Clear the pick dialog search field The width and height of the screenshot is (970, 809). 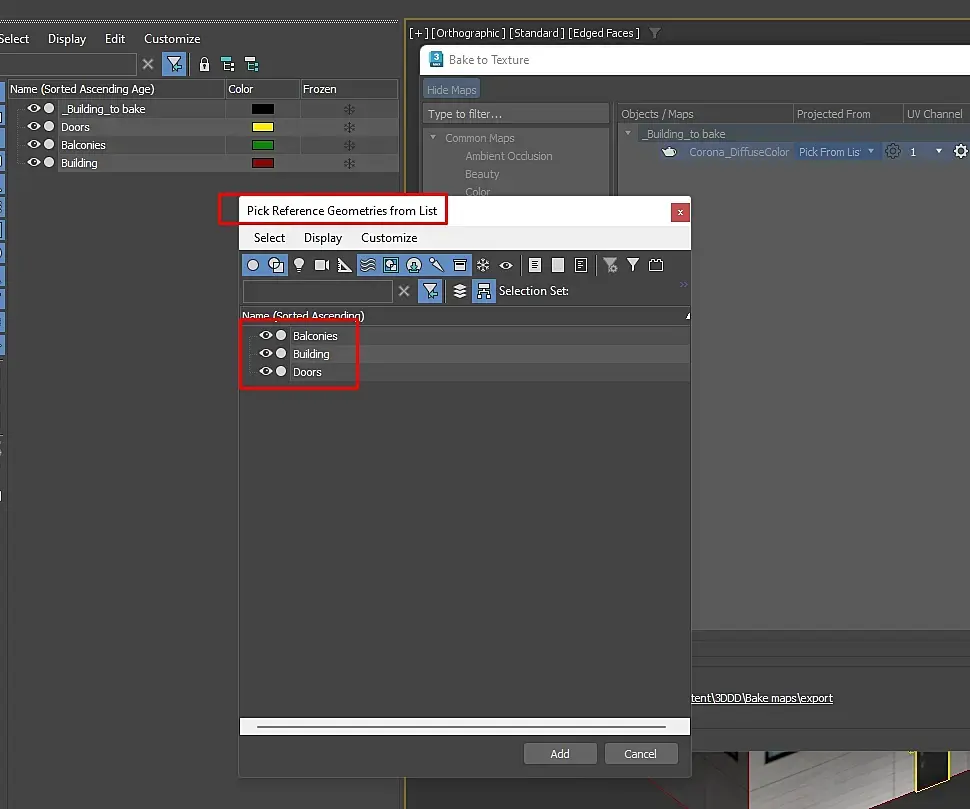[404, 291]
